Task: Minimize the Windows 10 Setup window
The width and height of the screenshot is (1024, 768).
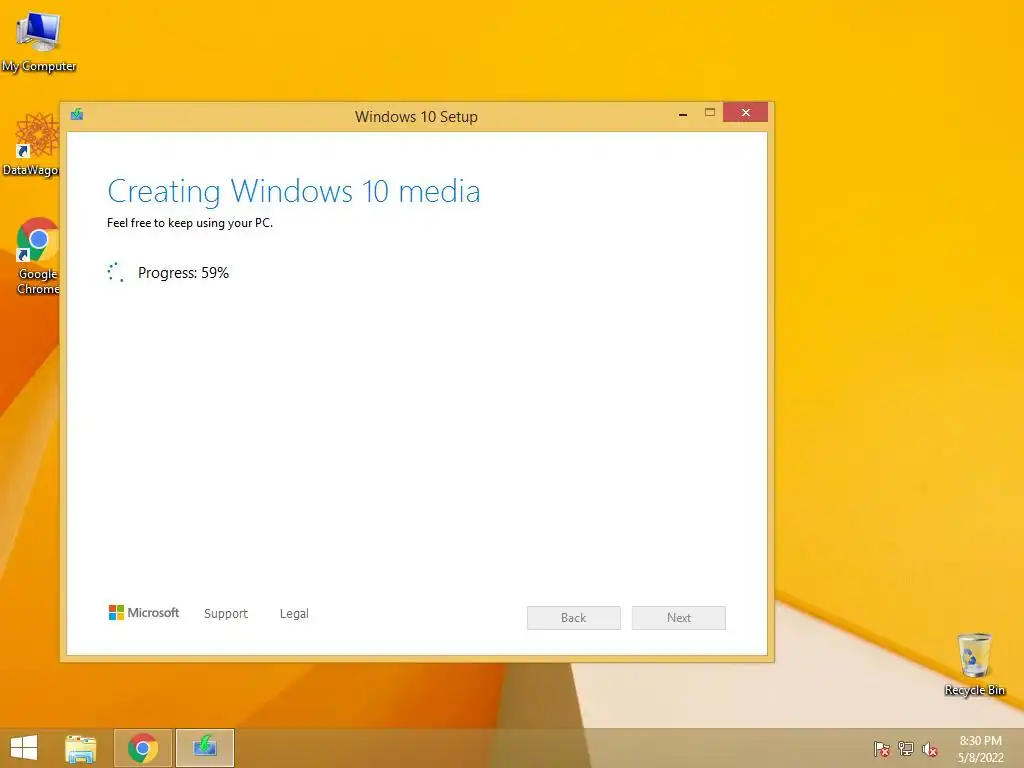Action: pyautogui.click(x=682, y=114)
